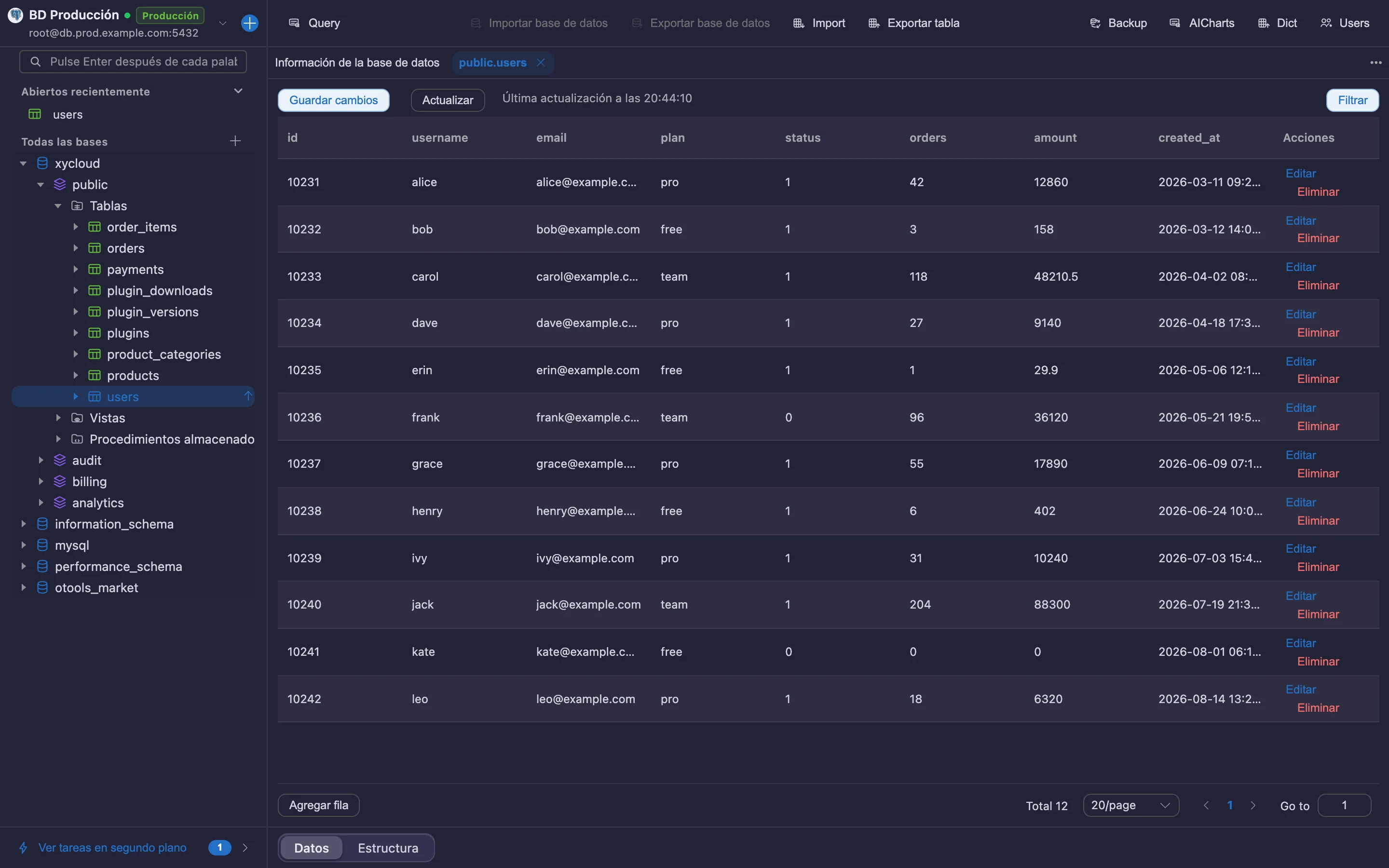Image resolution: width=1389 pixels, height=868 pixels.
Task: Collapse the Abiertos recientemente section
Action: click(238, 91)
